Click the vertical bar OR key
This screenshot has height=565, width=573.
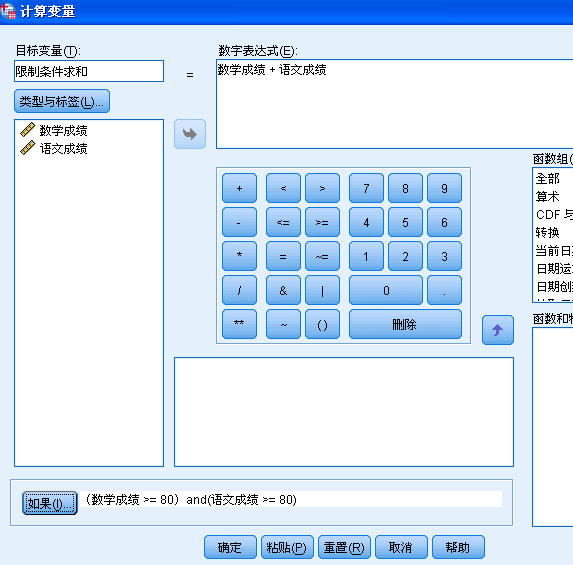tap(322, 290)
